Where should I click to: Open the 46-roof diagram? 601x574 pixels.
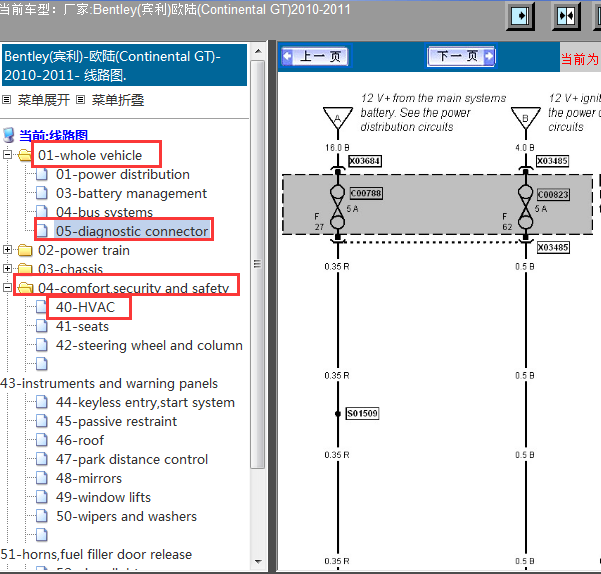[x=80, y=440]
